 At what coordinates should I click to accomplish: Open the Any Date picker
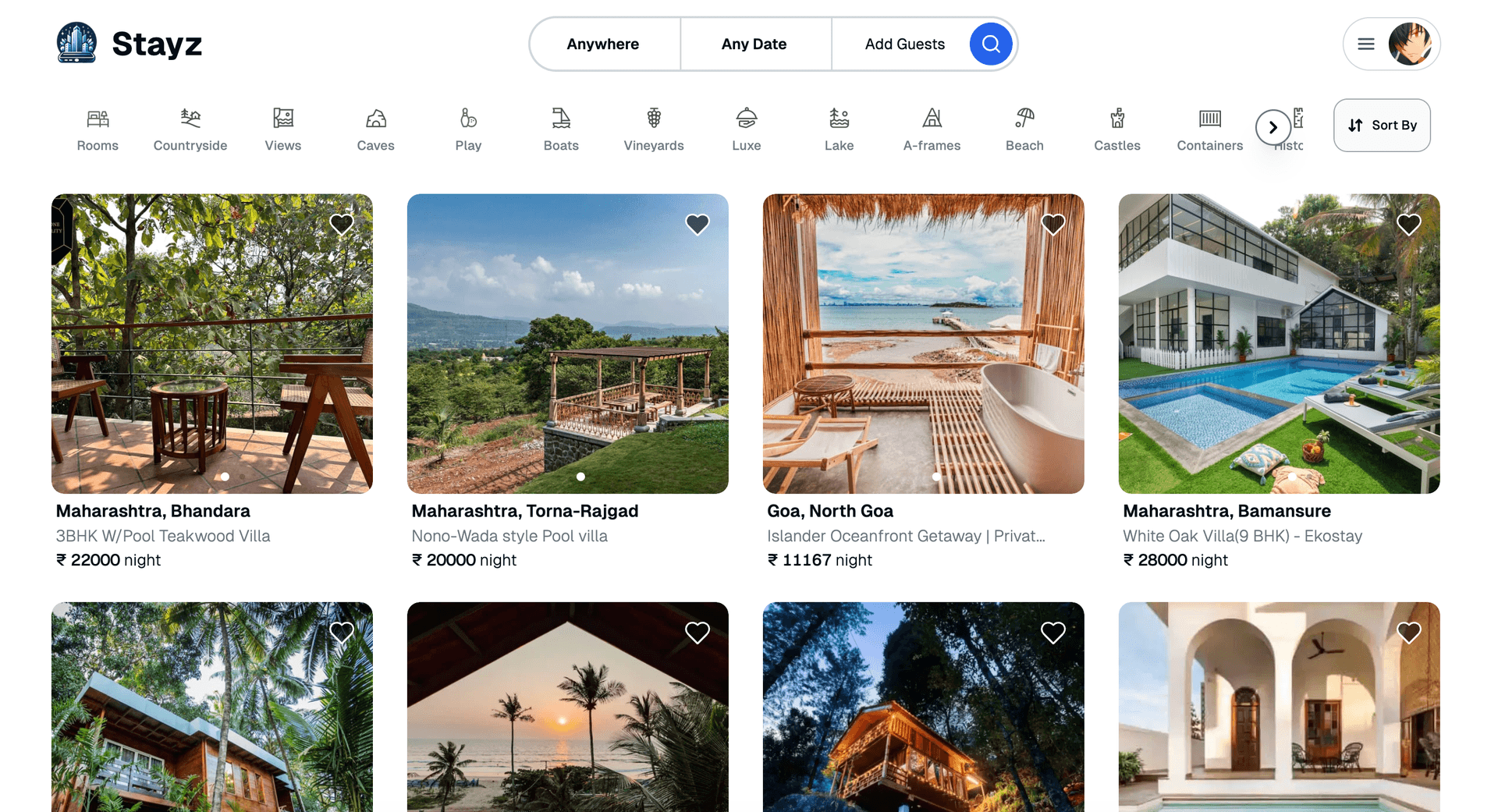pos(754,44)
